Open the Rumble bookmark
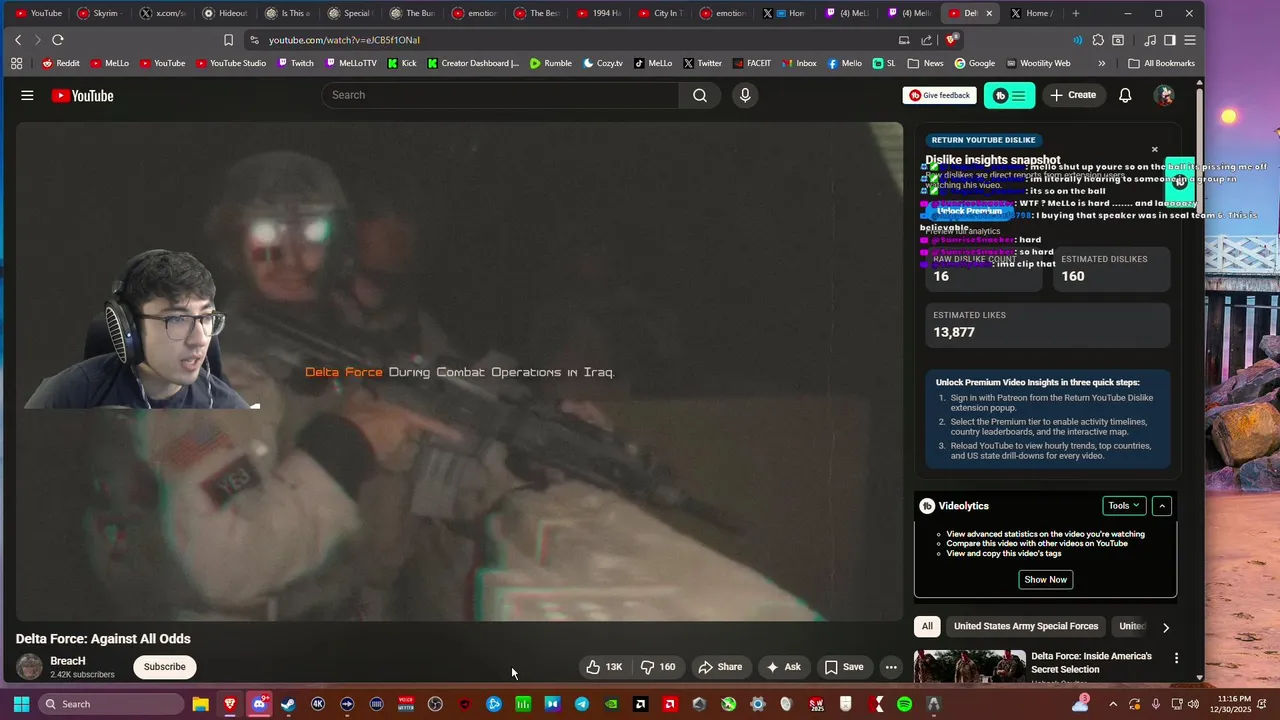This screenshot has height=720, width=1280. (x=551, y=63)
